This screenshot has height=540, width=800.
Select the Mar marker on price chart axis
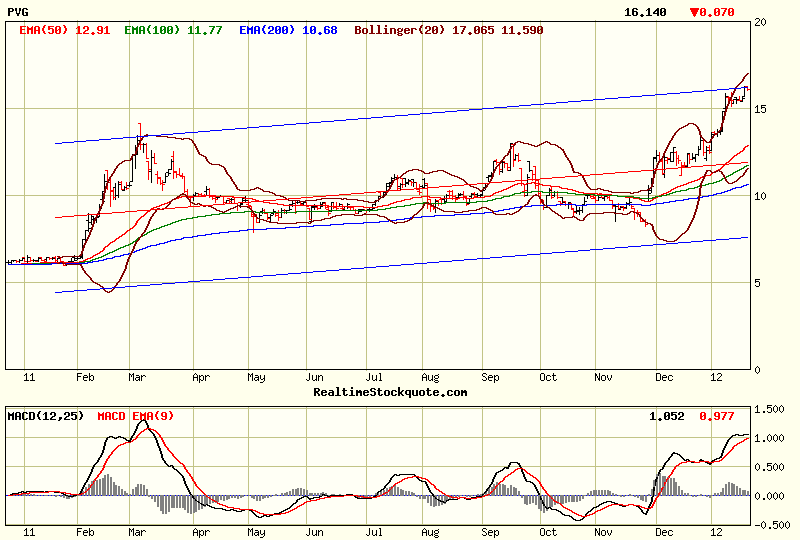[x=138, y=378]
